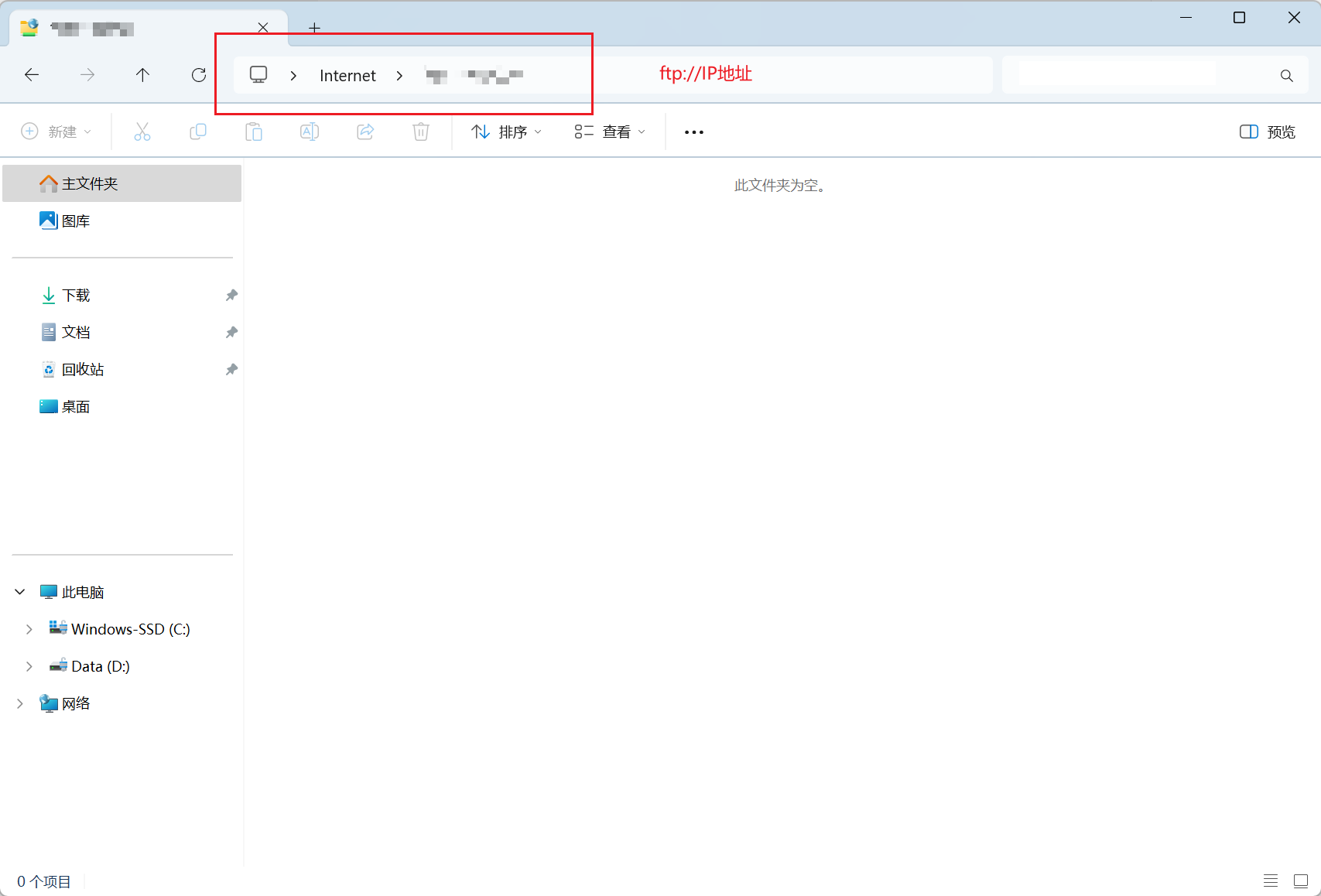
Task: Expand chevron before Internet in address bar
Action: click(293, 76)
